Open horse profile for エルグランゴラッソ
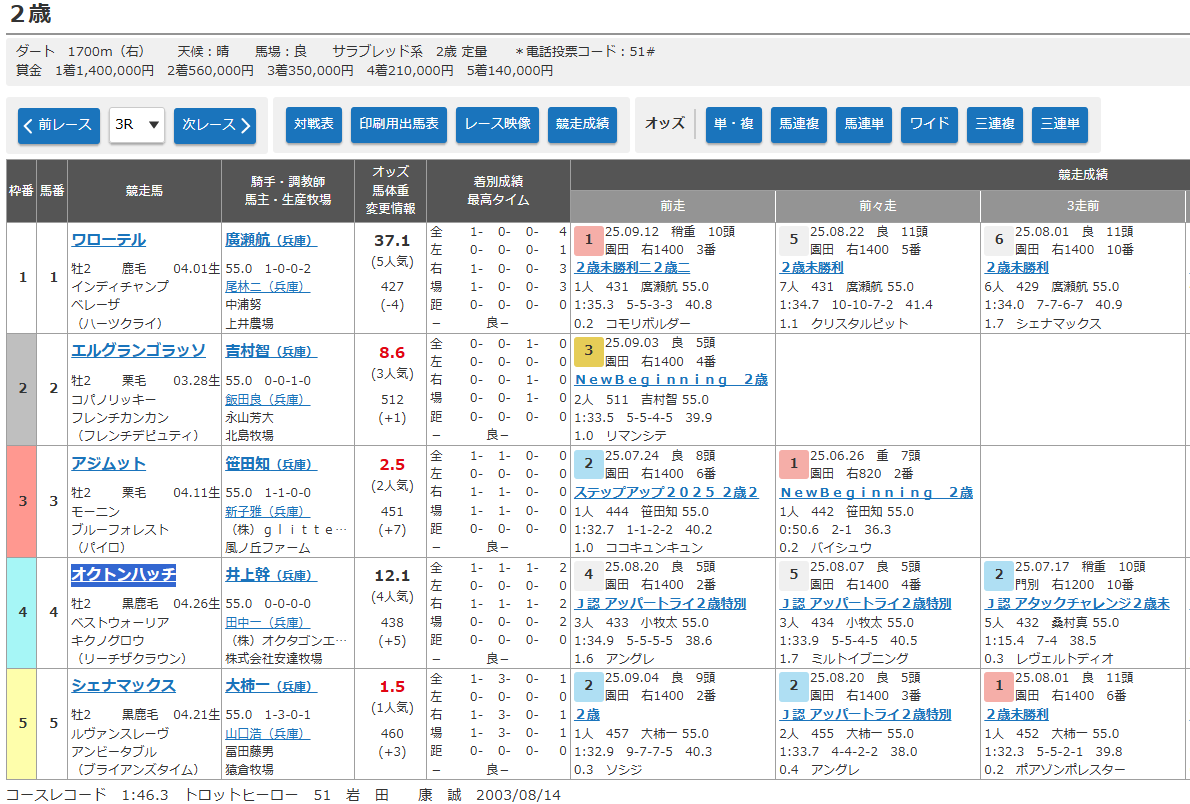This screenshot has height=804, width=1190. [x=138, y=351]
